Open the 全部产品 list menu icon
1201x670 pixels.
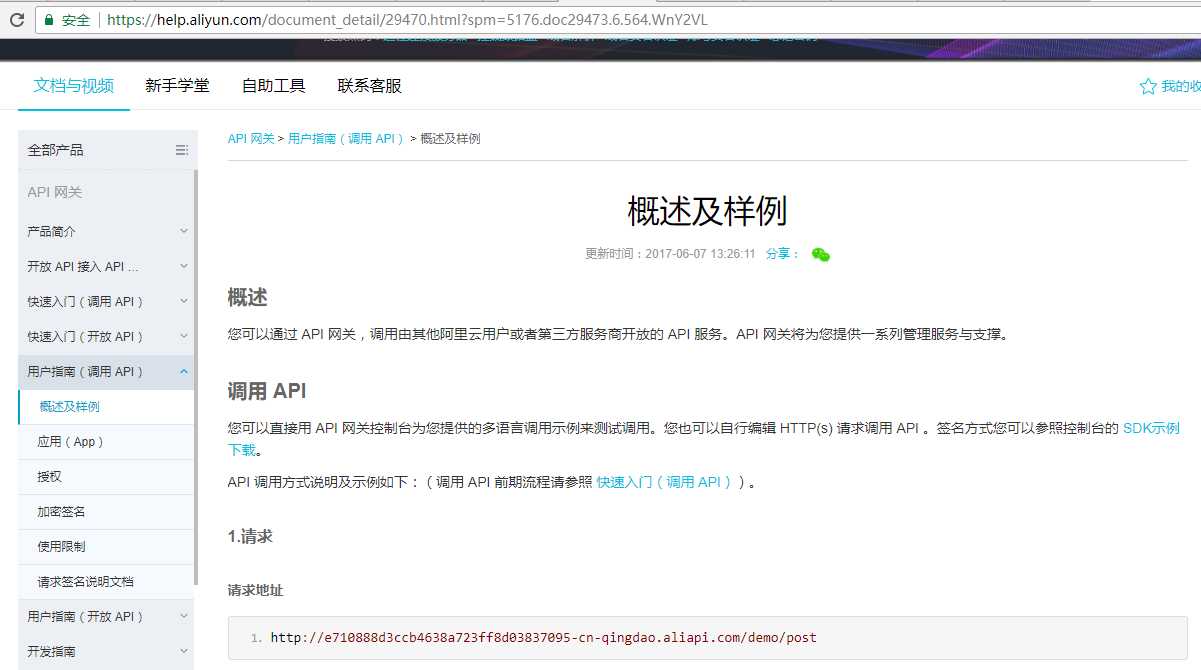(181, 150)
